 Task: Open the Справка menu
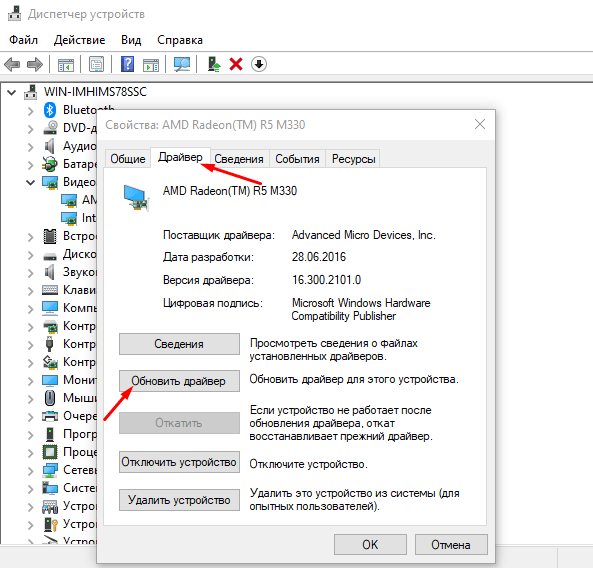click(180, 40)
